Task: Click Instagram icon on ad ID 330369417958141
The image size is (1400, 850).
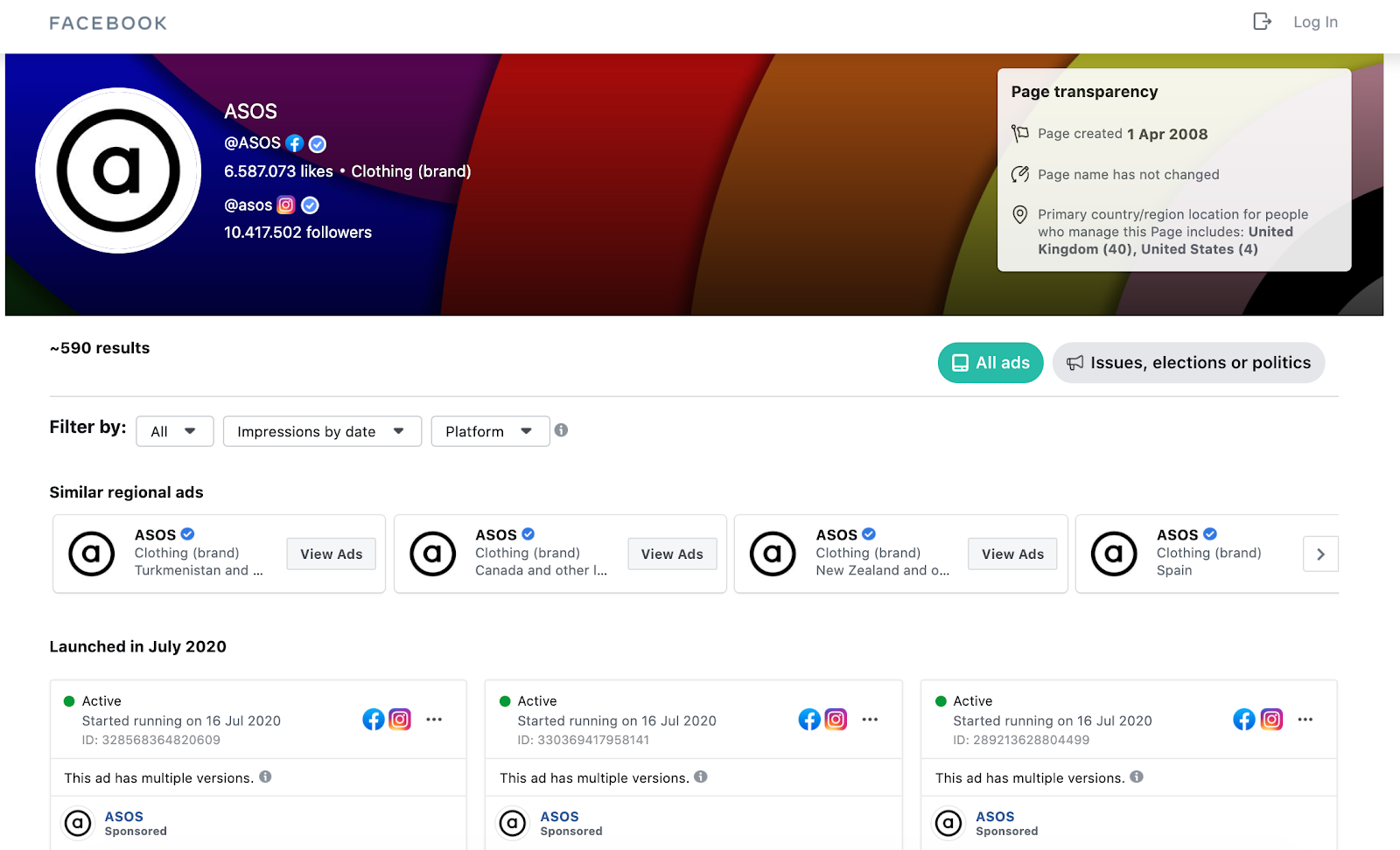Action: coord(836,720)
